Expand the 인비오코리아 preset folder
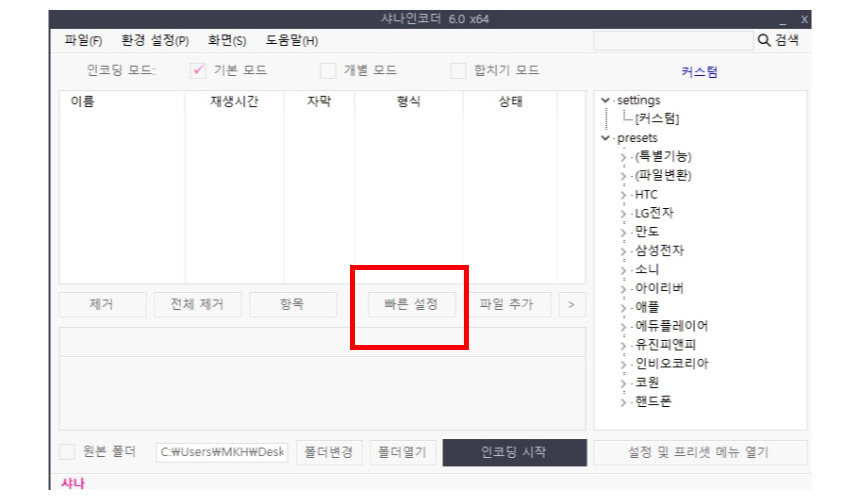 coord(623,365)
